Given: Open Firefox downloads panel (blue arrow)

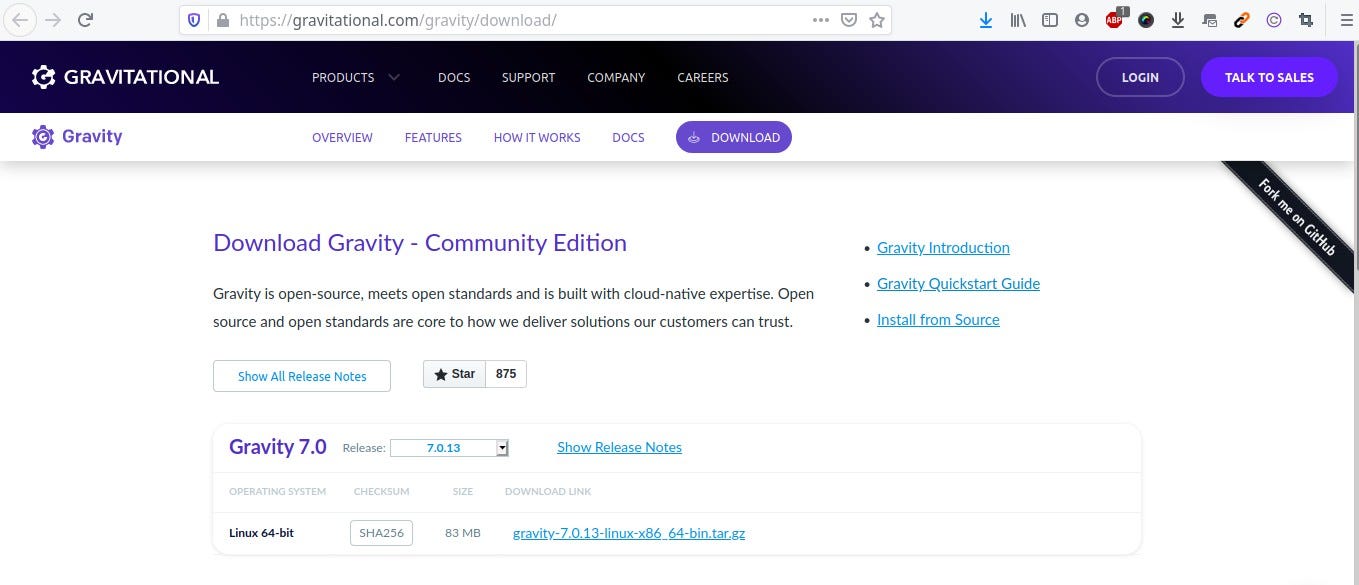Looking at the screenshot, I should point(986,20).
